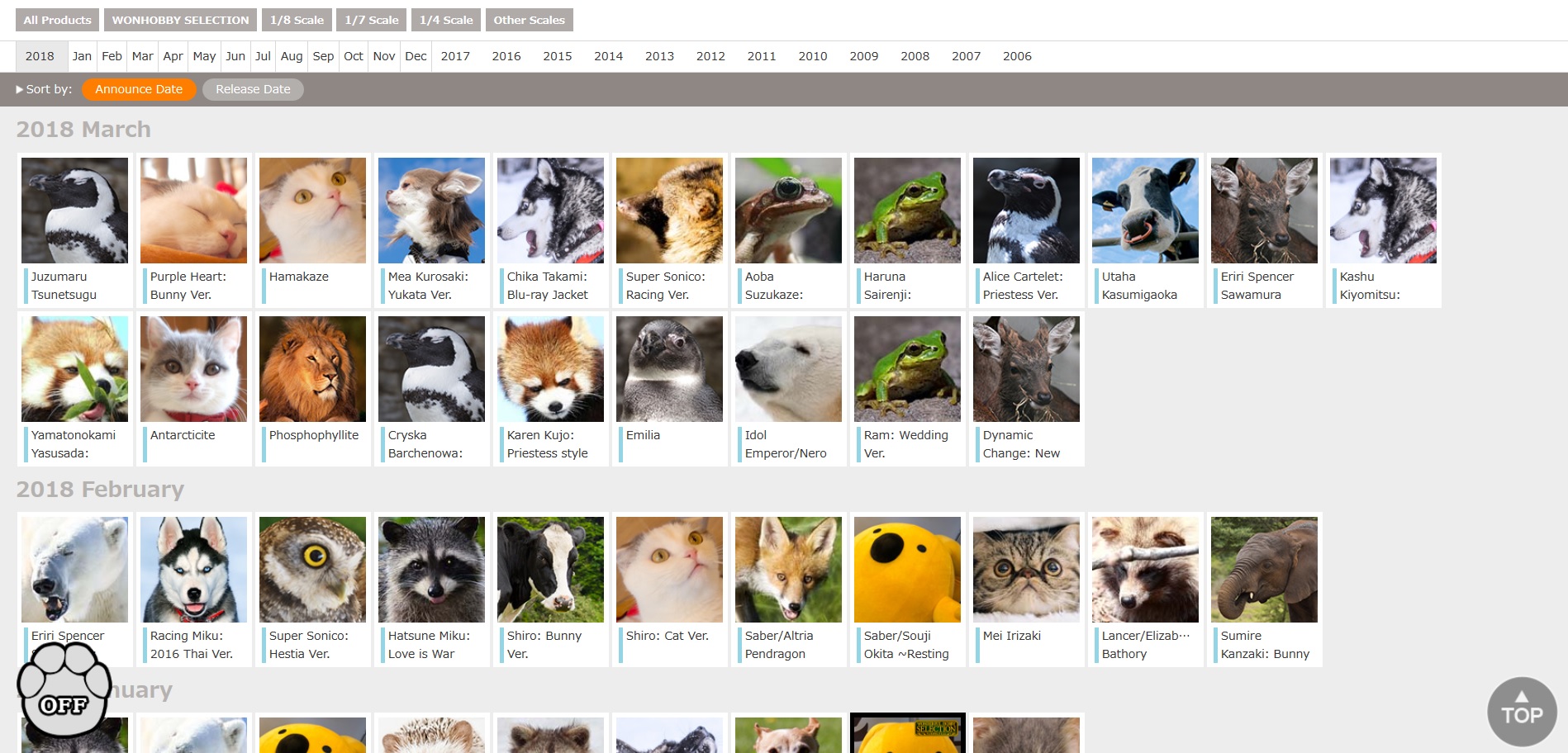Switch to the 2017 year
1568x753 pixels.
(x=455, y=56)
